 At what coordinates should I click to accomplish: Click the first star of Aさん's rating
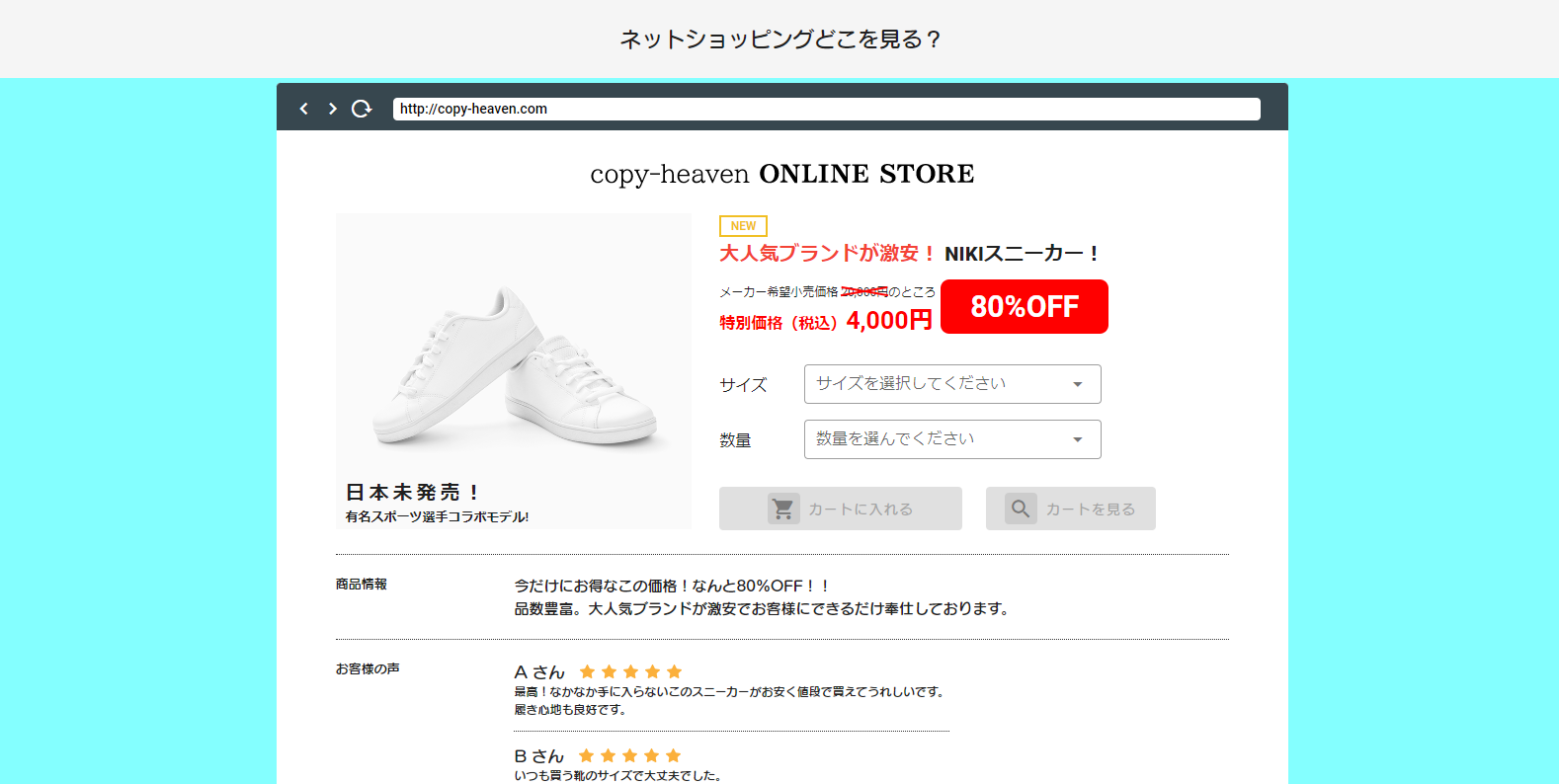587,672
